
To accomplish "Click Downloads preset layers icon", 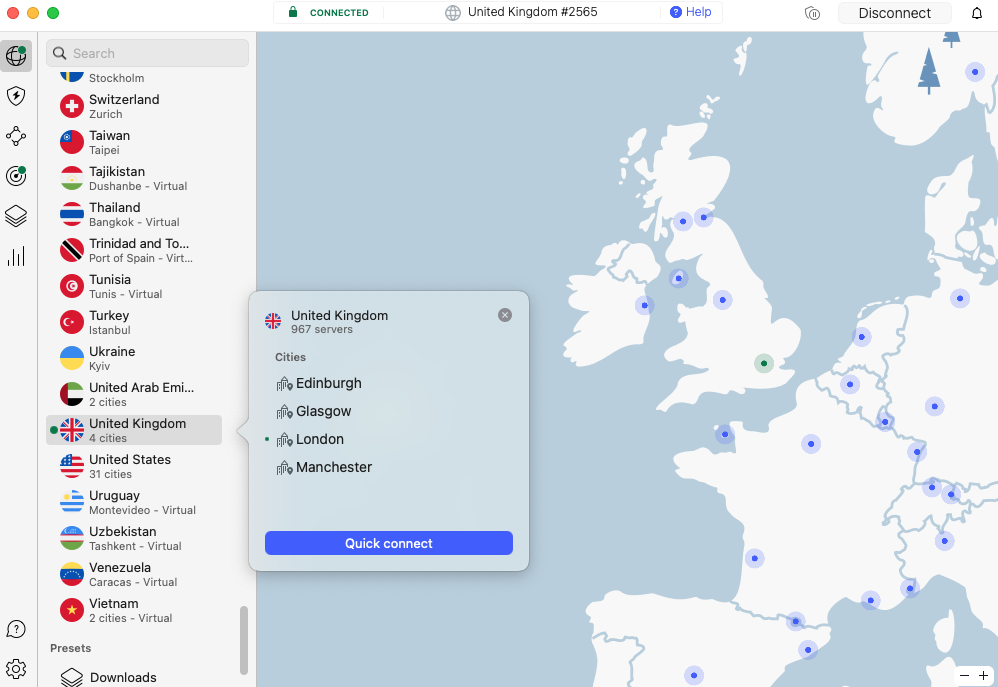I will pyautogui.click(x=72, y=677).
